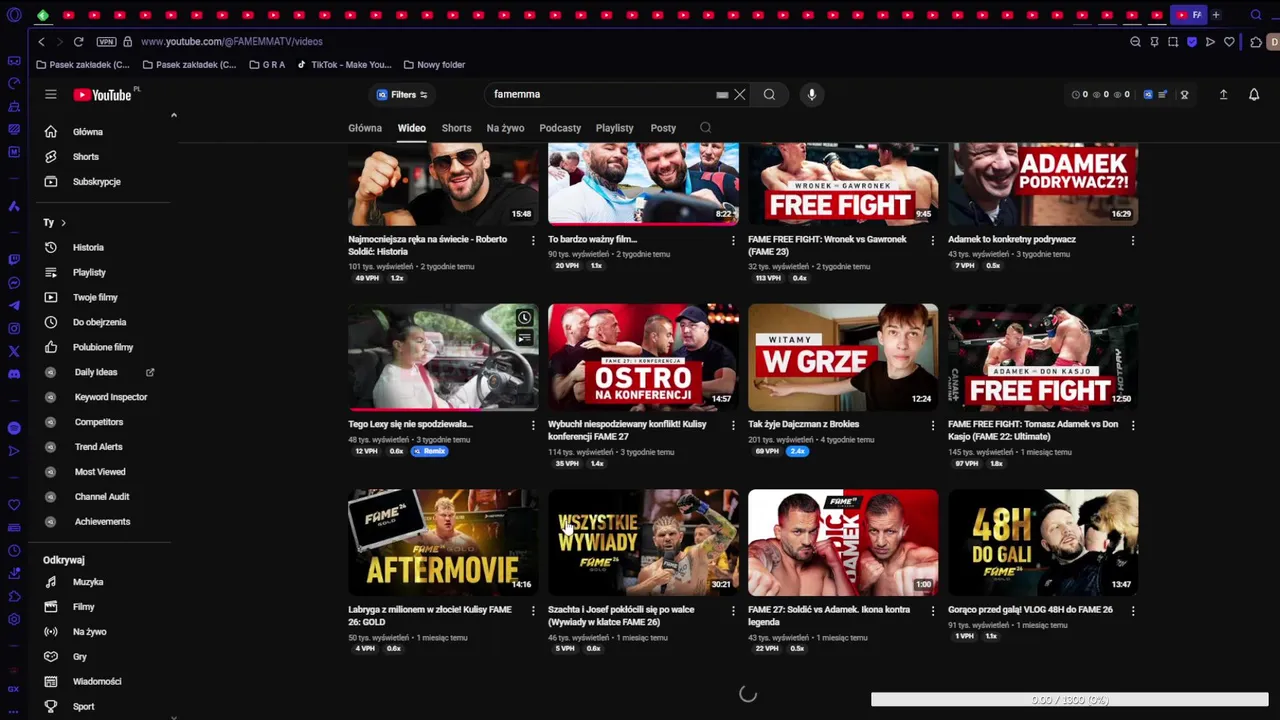Screen dimensions: 1280x720
Task: Click the search magnifier button
Action: click(x=769, y=94)
